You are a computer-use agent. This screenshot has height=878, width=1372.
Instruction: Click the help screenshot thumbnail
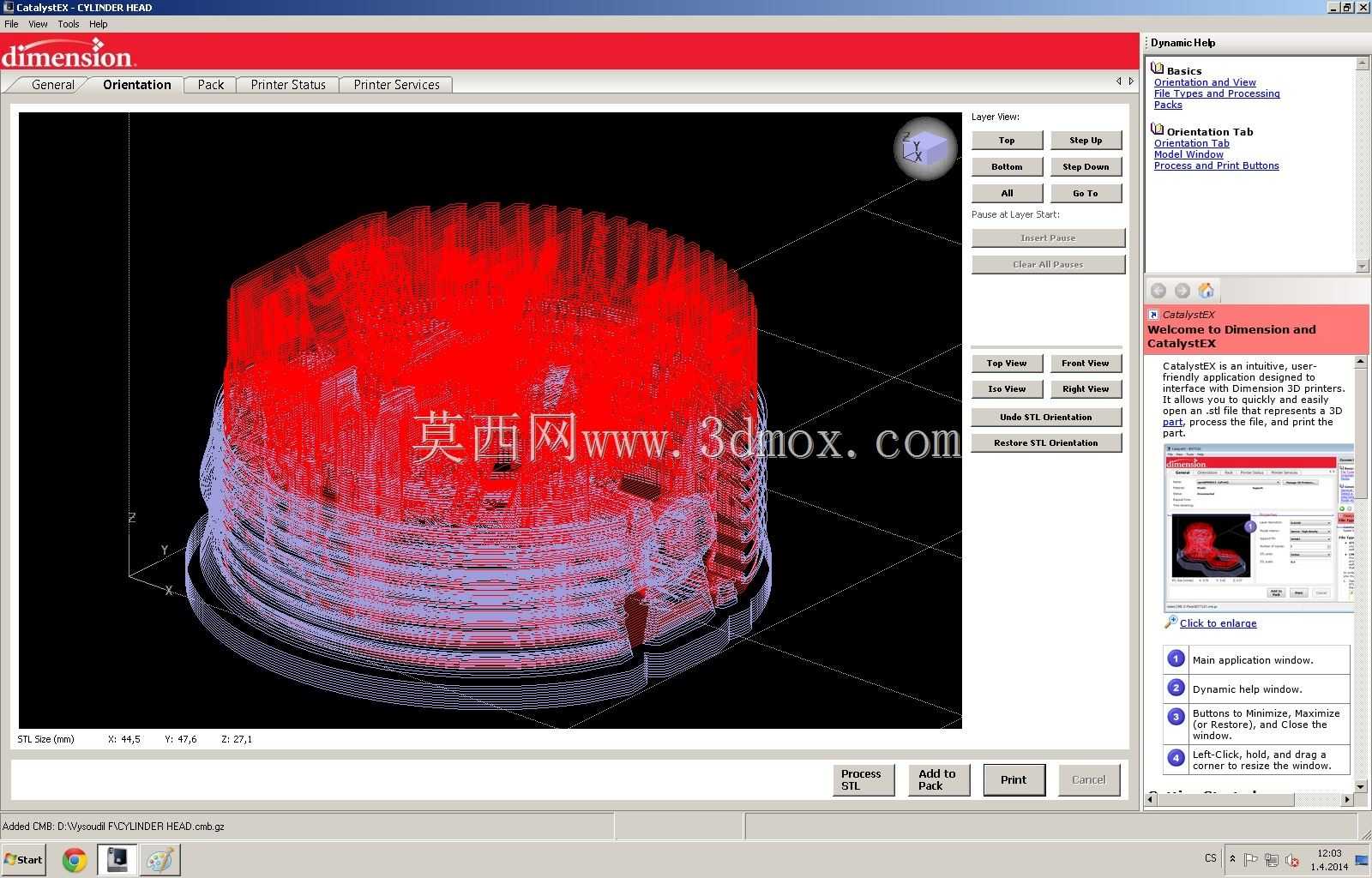point(1259,527)
